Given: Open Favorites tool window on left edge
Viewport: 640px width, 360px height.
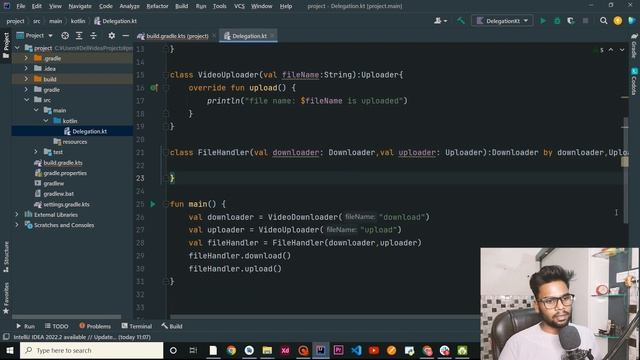Looking at the screenshot, I should coord(6,298).
